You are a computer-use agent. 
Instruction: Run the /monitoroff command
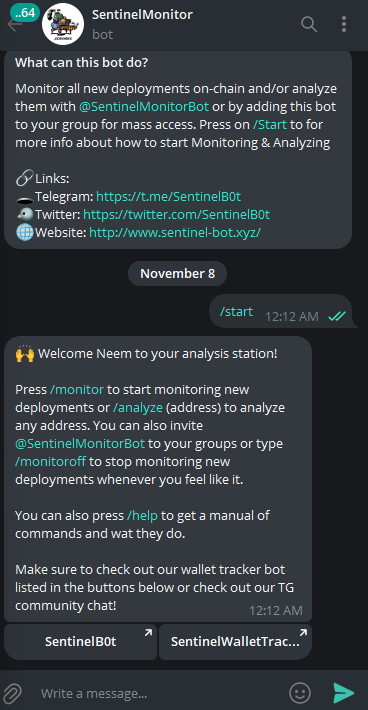point(50,462)
